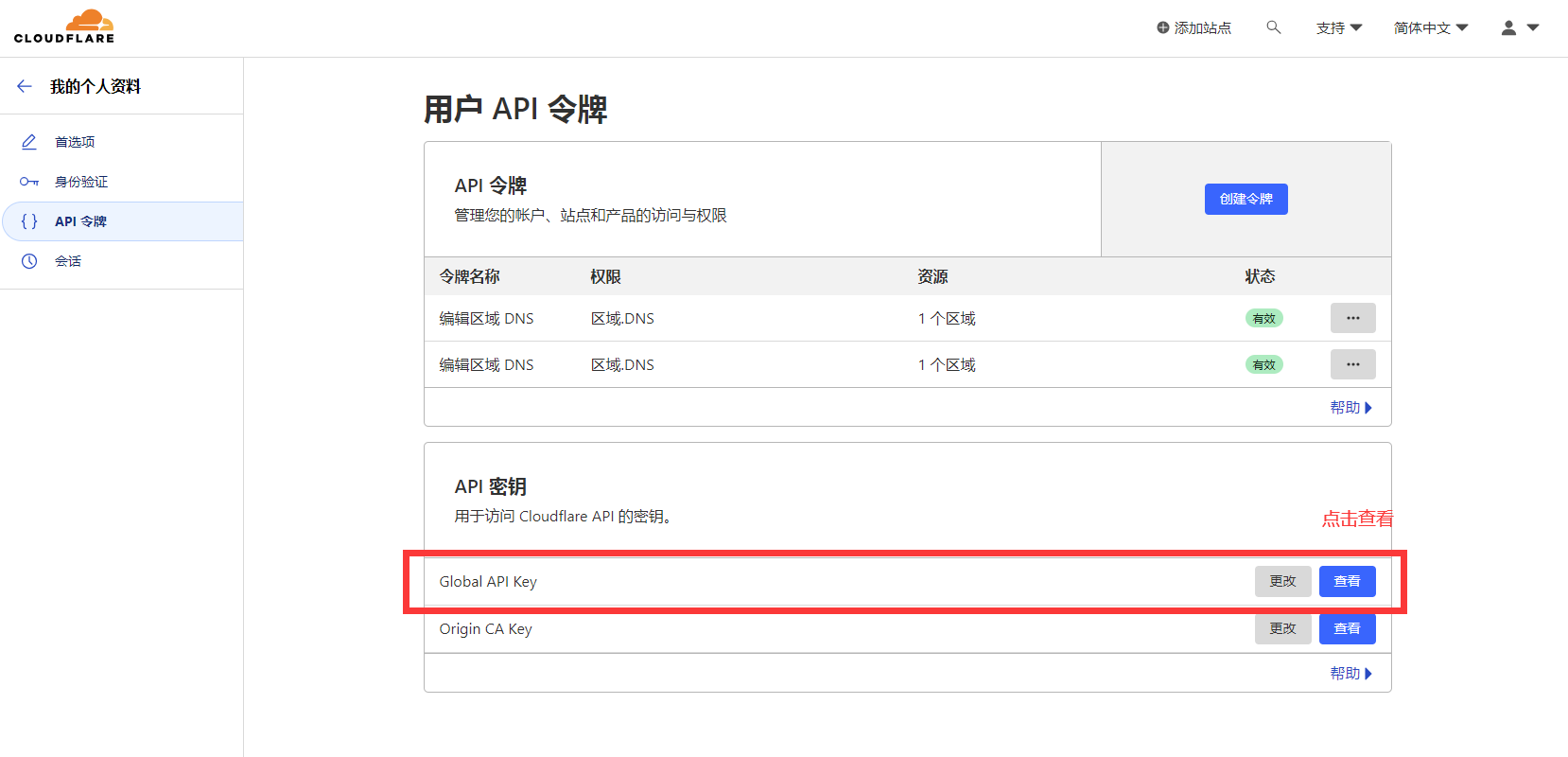Click 区域.DNS permission in second row
Screen dimensions: 1568x757
(x=622, y=364)
